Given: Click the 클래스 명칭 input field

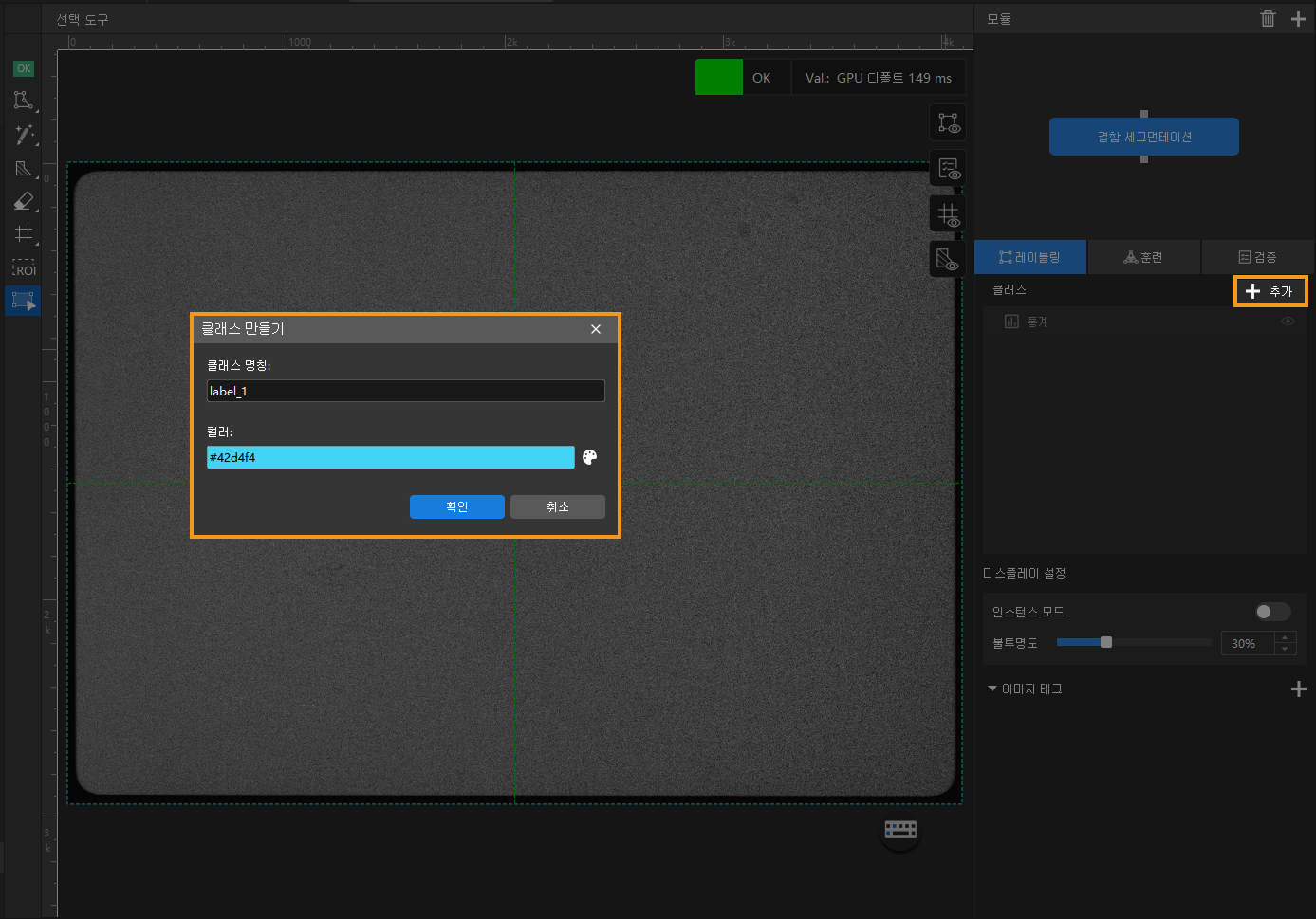Looking at the screenshot, I should (405, 391).
